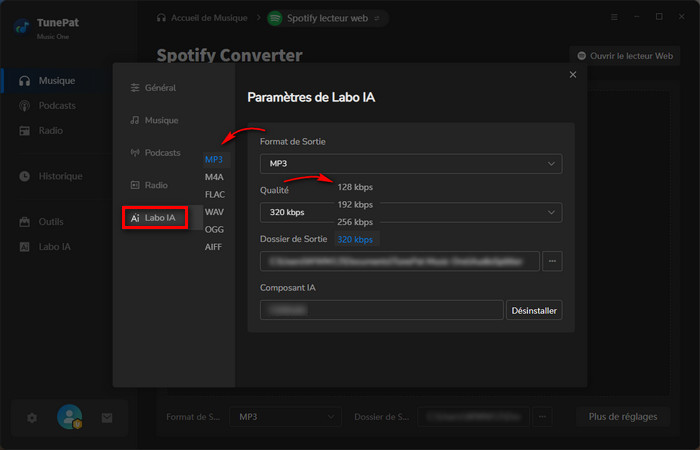Go to Musique in main sidebar

57,81
